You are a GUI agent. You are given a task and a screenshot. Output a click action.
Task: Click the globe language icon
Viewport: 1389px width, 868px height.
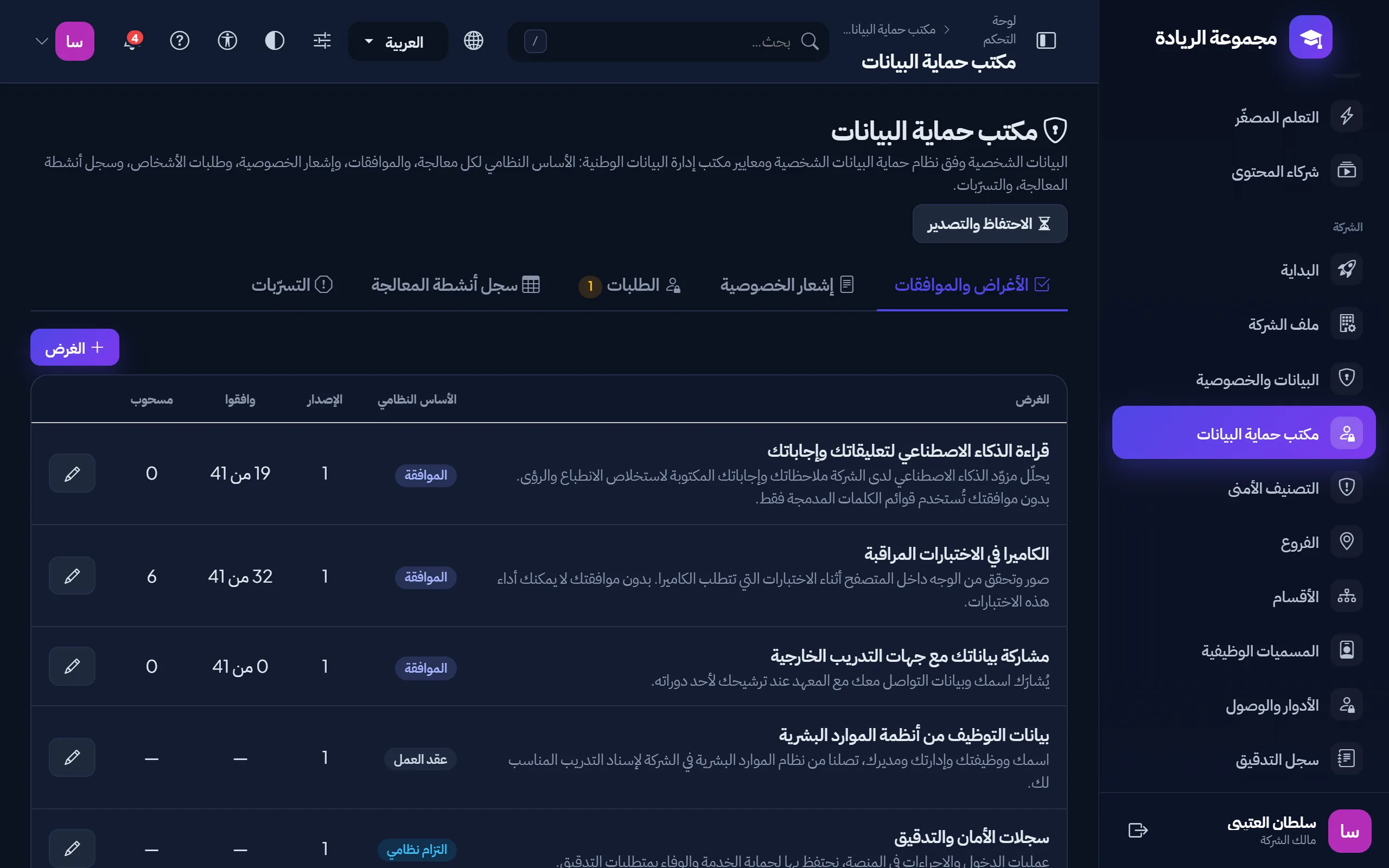pos(474,41)
